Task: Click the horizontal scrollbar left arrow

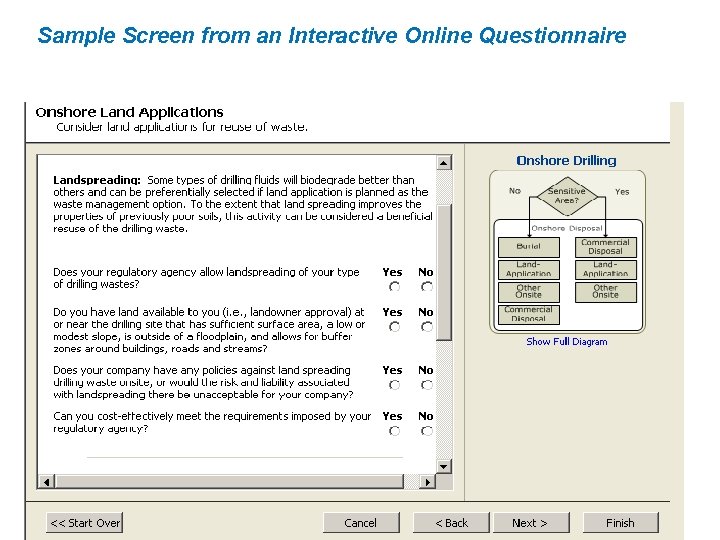Action: (46, 482)
